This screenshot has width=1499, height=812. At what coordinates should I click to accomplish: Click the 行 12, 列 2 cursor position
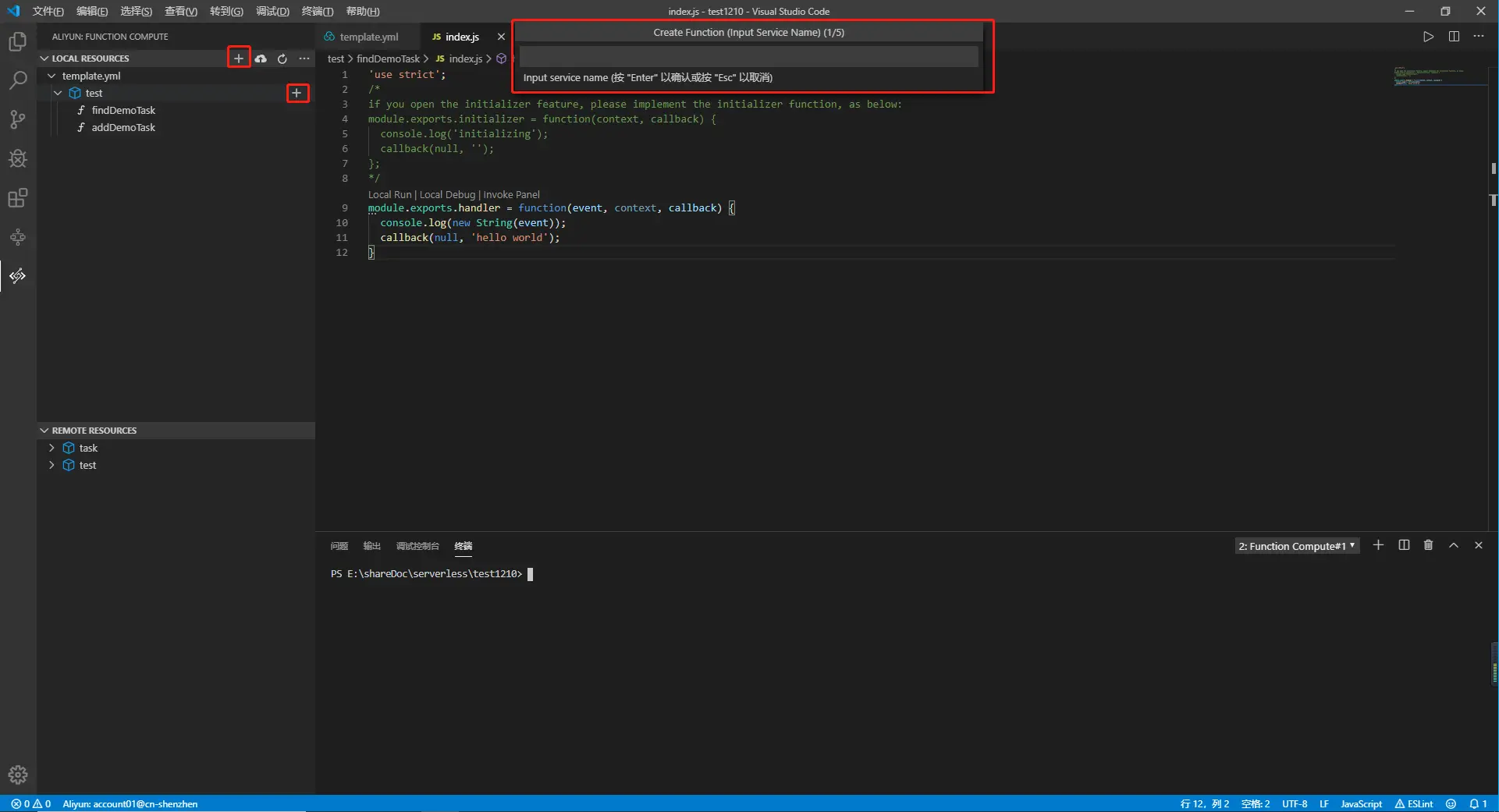click(x=1205, y=803)
